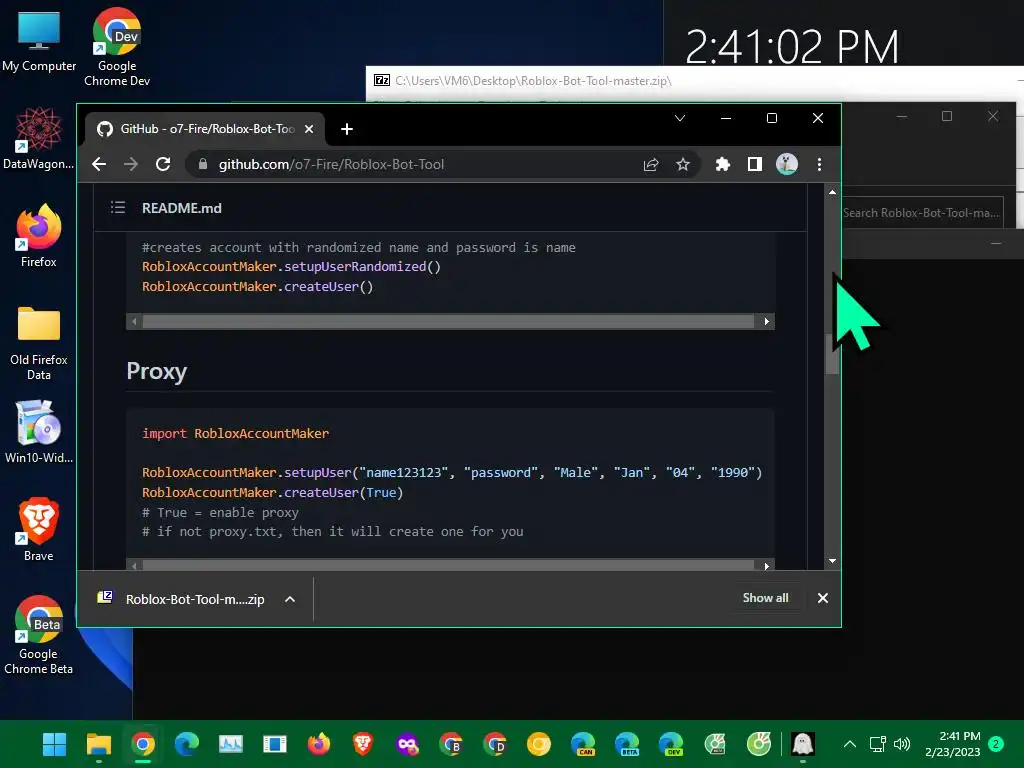Click the page scroll-up arrow

point(832,192)
